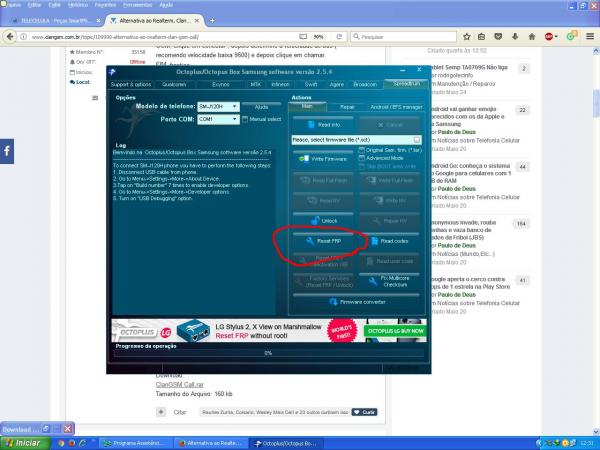Click the Read info button
Screen dimensions: 600x450
323,125
